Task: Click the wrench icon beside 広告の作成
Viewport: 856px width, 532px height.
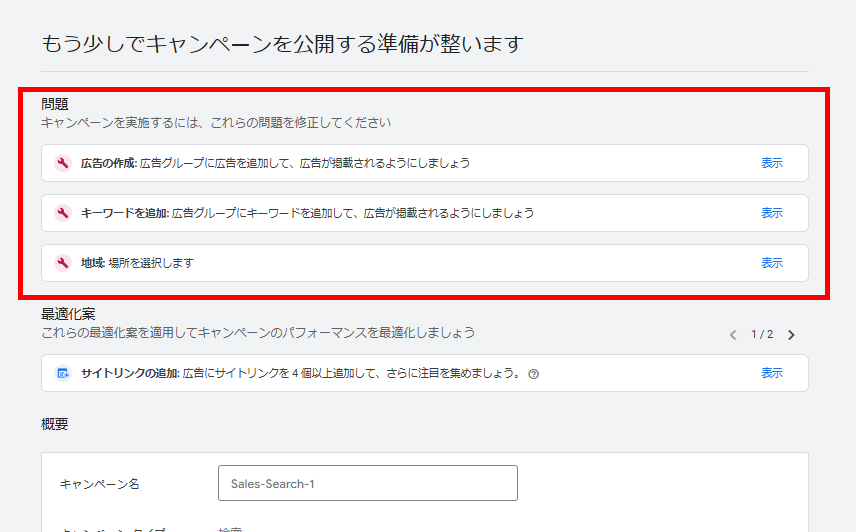Action: (x=63, y=163)
